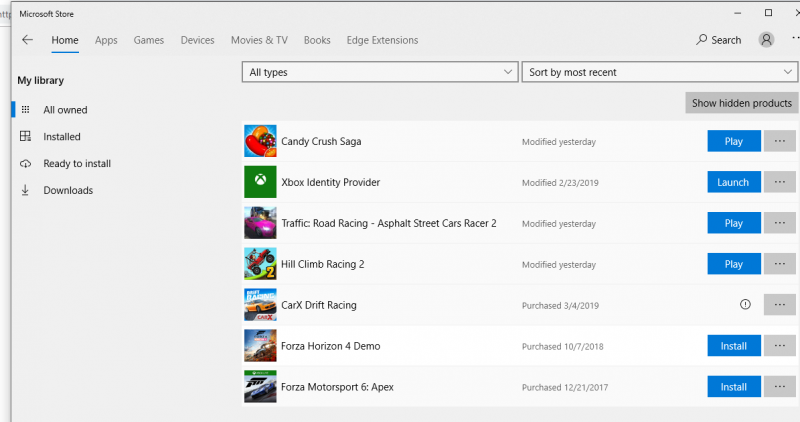Screen dimensions: 800x422
Task: Open the Movies & TV tab
Action: 259,40
